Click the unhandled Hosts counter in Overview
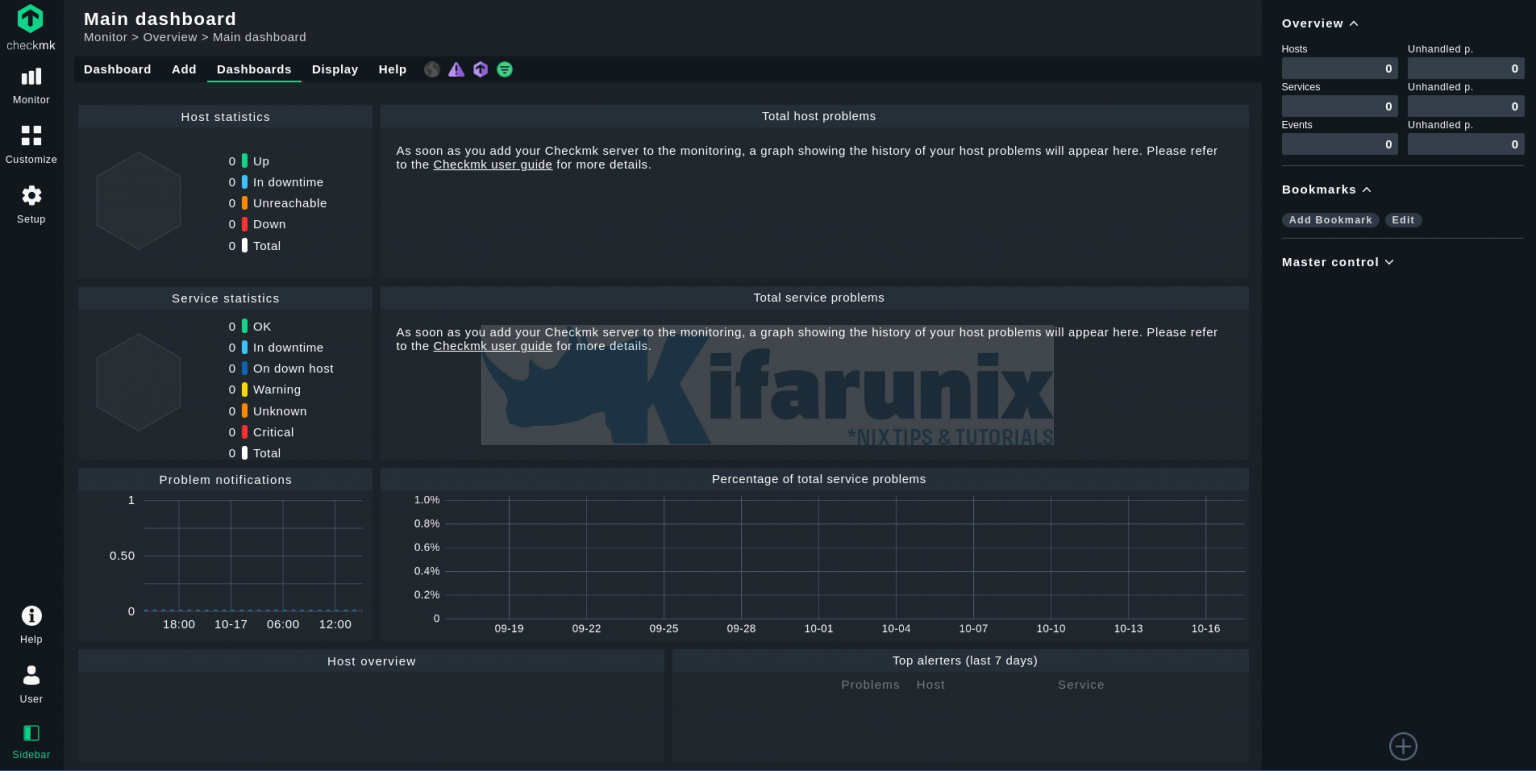Image resolution: width=1536 pixels, height=771 pixels. (x=1465, y=67)
